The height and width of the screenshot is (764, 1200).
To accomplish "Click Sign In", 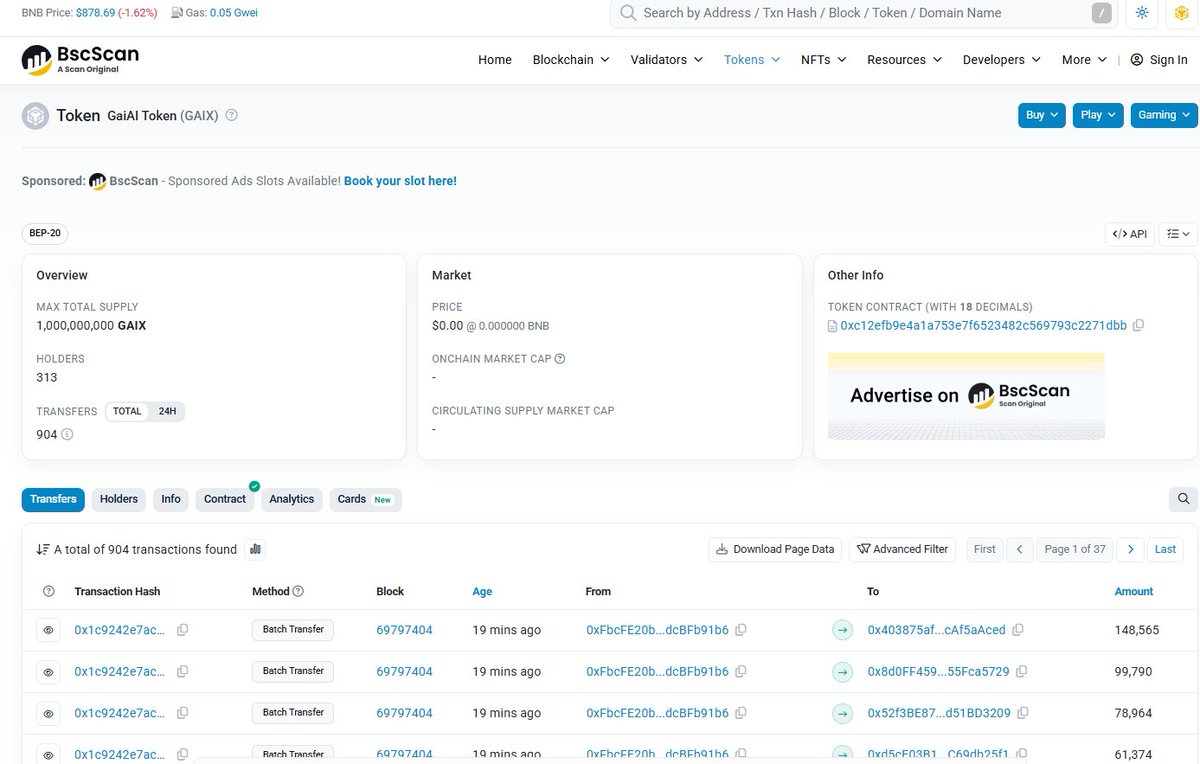I will (x=1159, y=60).
